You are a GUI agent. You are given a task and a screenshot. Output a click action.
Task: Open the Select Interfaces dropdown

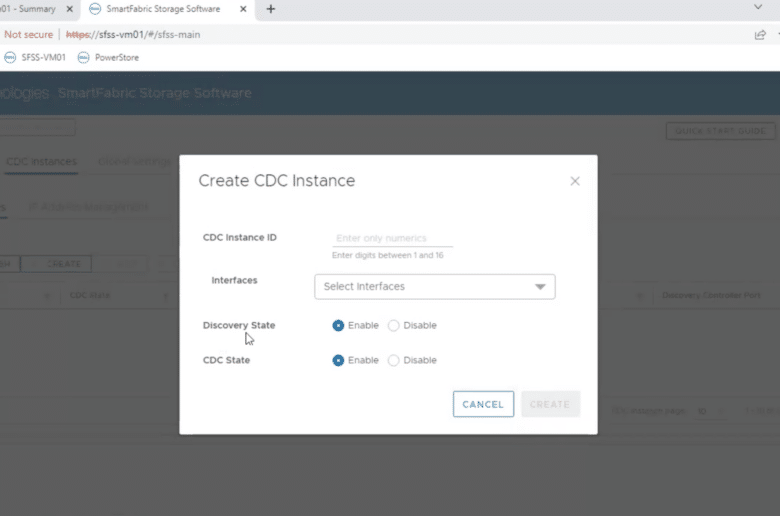tap(435, 287)
